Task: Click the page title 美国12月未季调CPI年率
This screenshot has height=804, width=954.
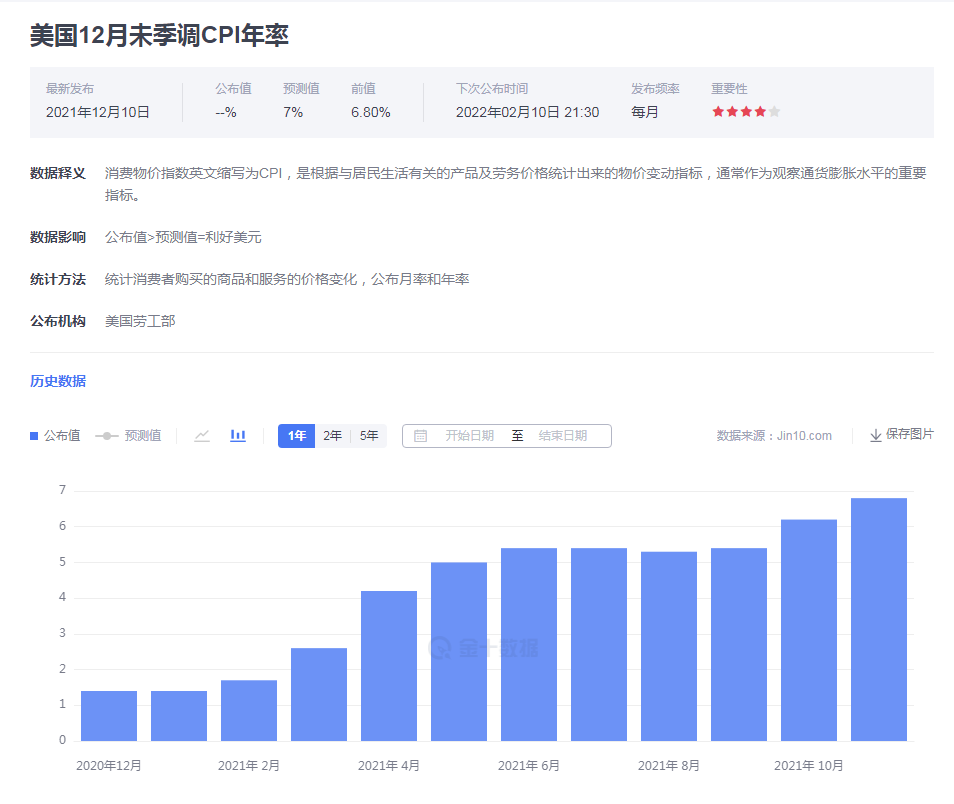Action: click(x=159, y=35)
